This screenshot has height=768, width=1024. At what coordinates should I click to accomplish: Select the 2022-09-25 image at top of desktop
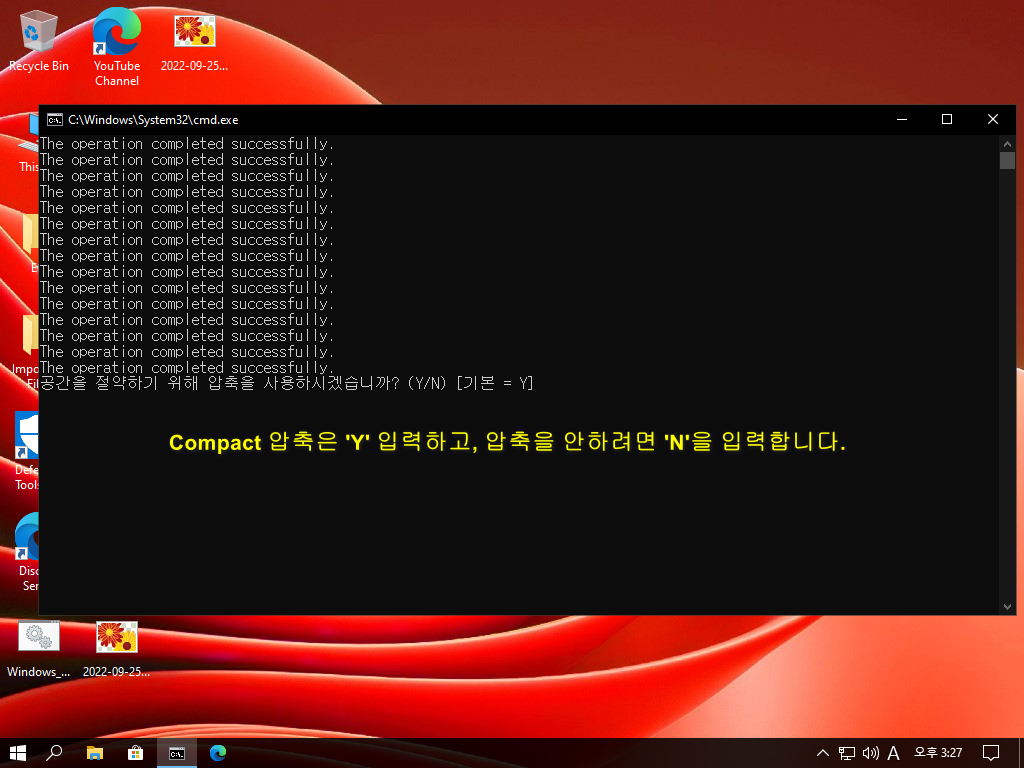(x=194, y=40)
